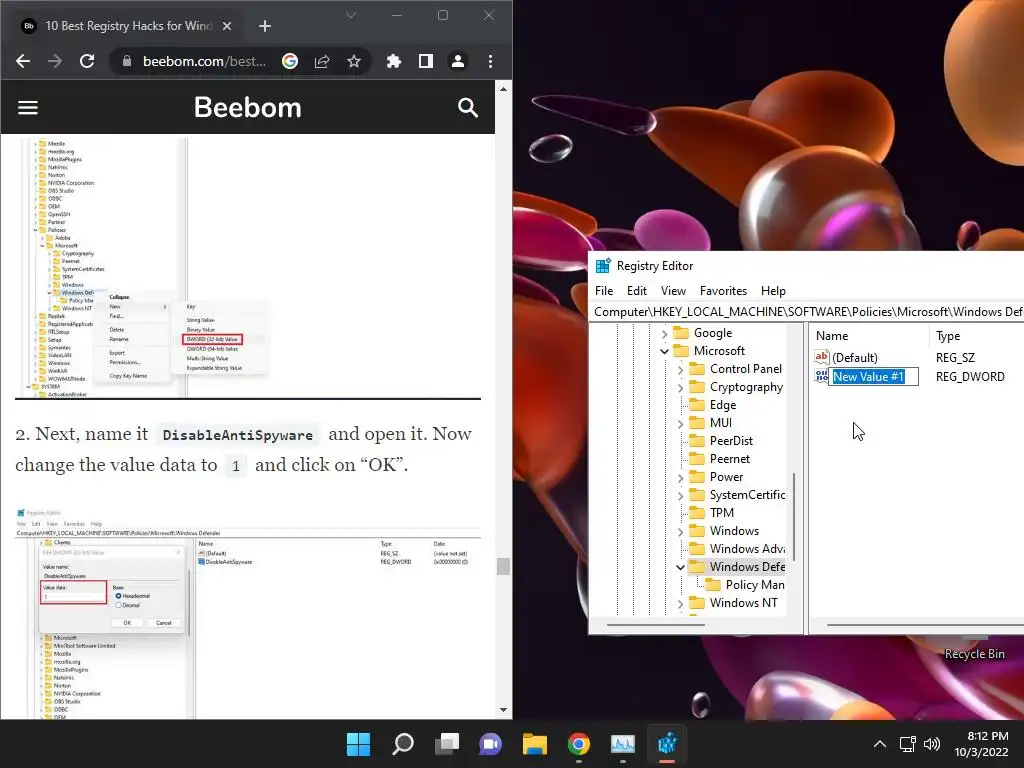Reload the Beebom page
Viewport: 1024px width, 768px height.
[x=87, y=61]
